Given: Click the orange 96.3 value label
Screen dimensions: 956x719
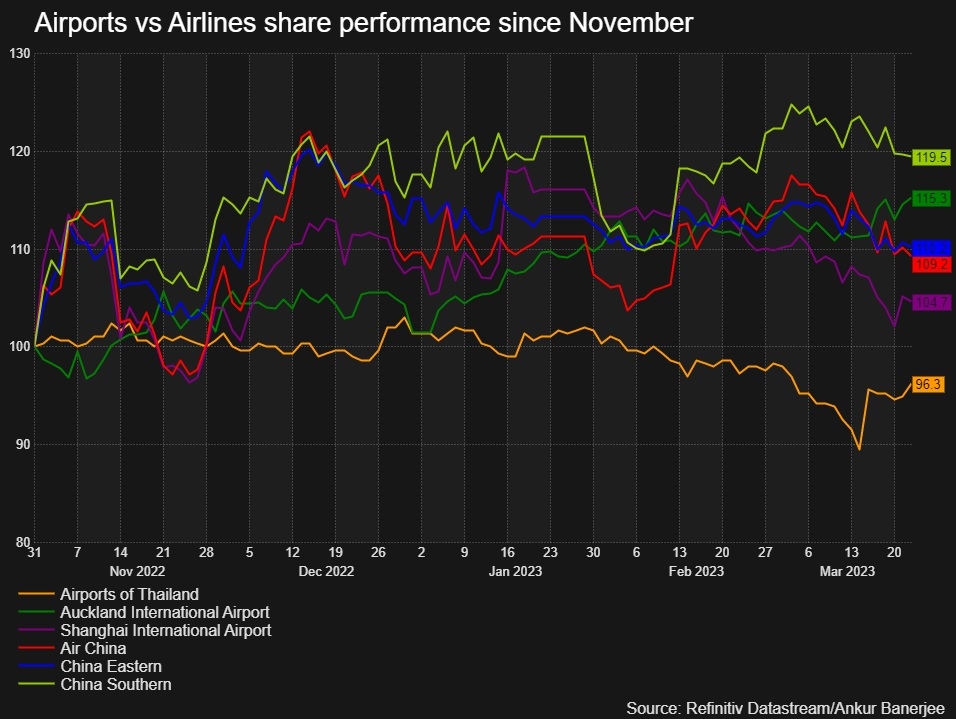Looking at the screenshot, I should (x=928, y=384).
